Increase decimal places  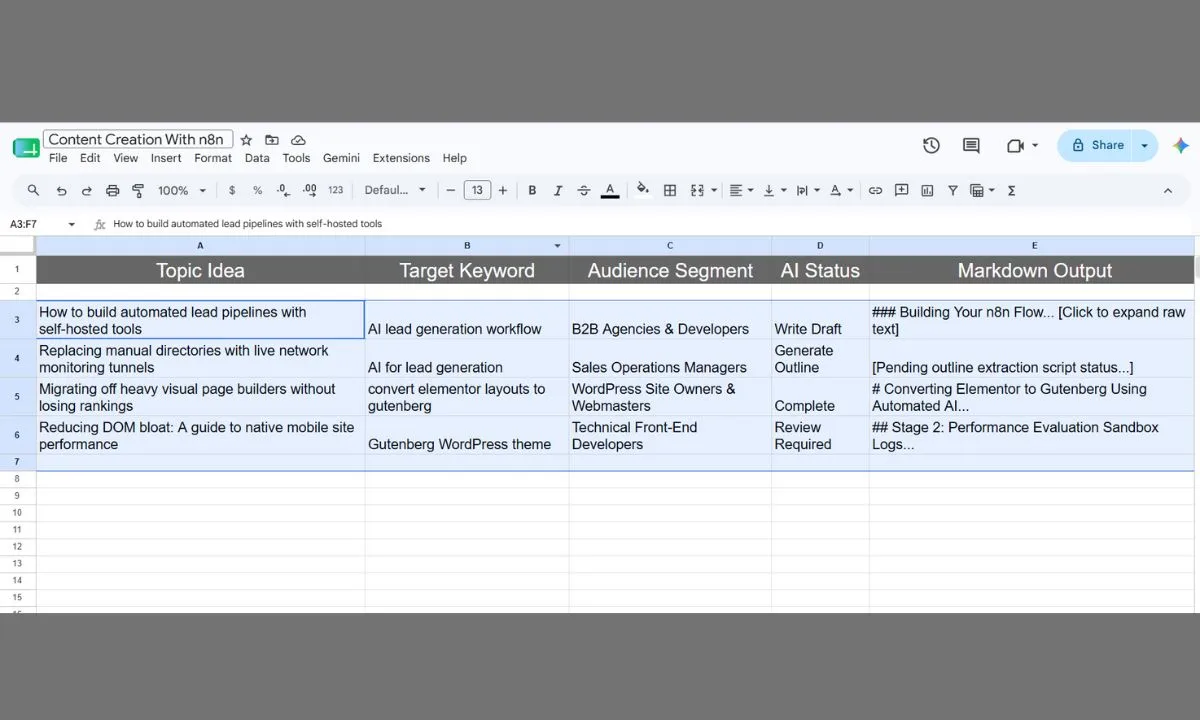pyautogui.click(x=309, y=190)
